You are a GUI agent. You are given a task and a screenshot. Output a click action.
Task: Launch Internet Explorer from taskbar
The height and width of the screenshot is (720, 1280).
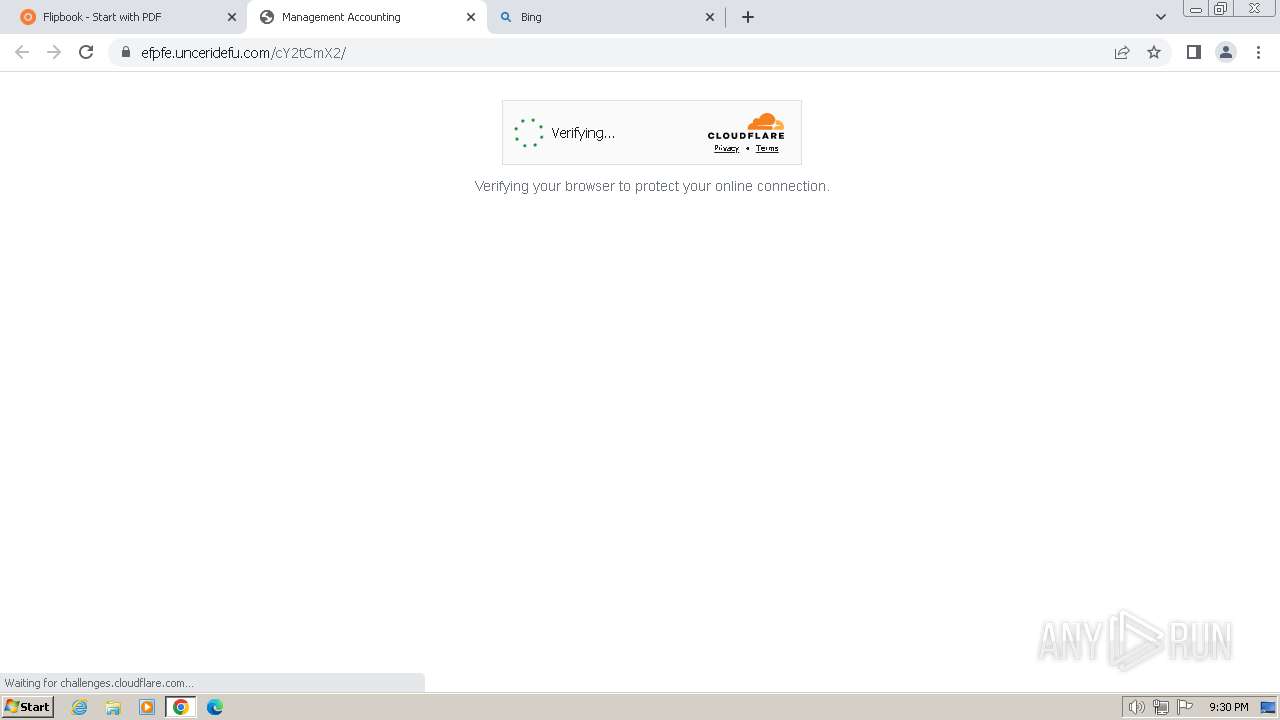(80, 707)
